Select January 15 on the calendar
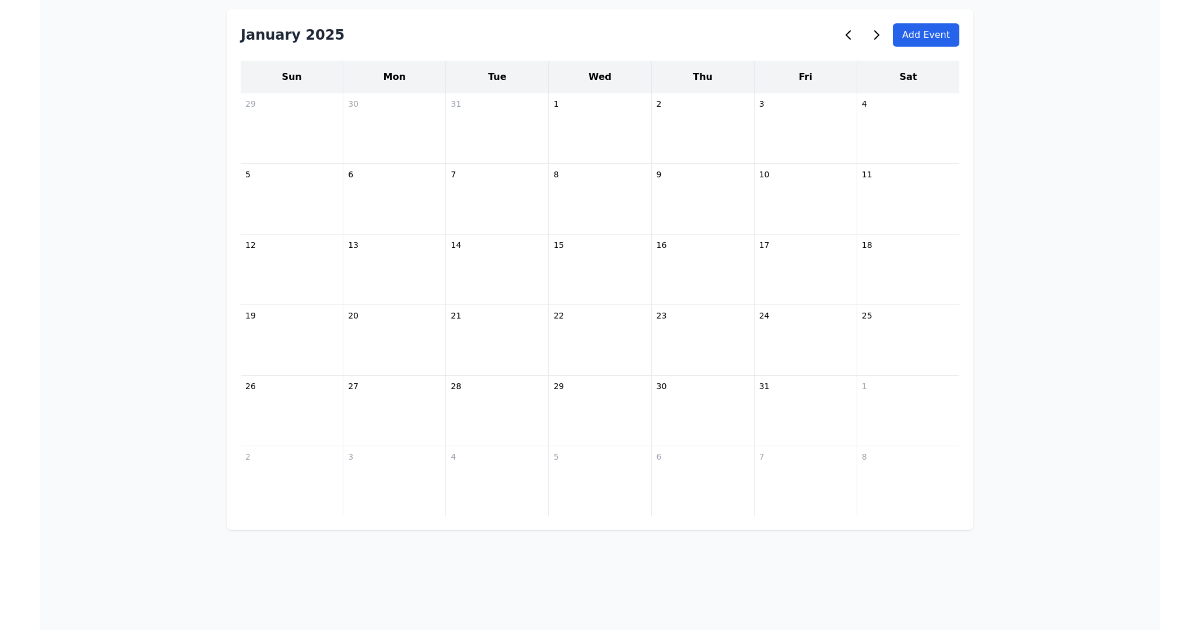Screen dimensions: 1200x630 (599, 268)
